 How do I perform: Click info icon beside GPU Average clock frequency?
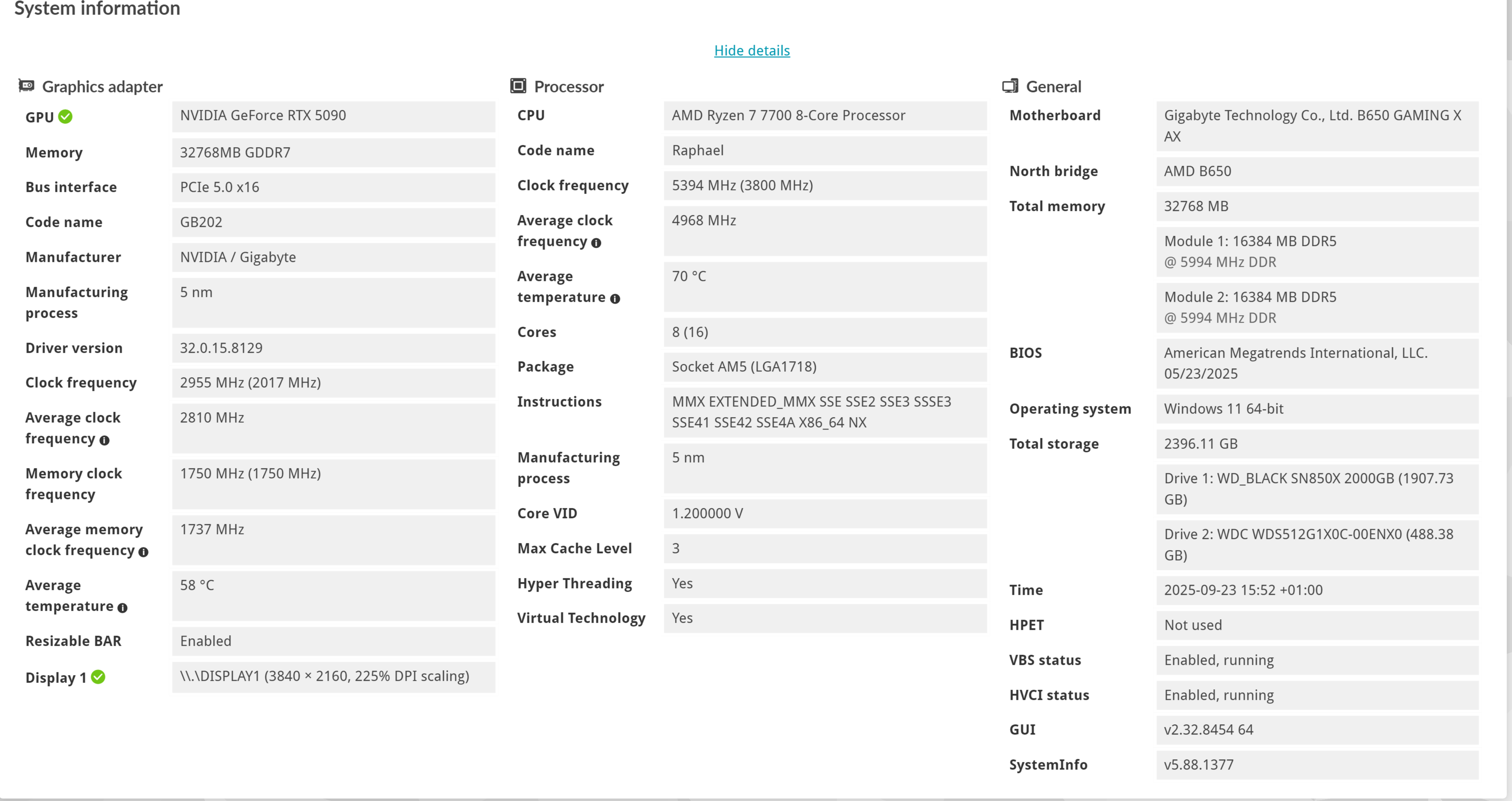click(x=105, y=440)
